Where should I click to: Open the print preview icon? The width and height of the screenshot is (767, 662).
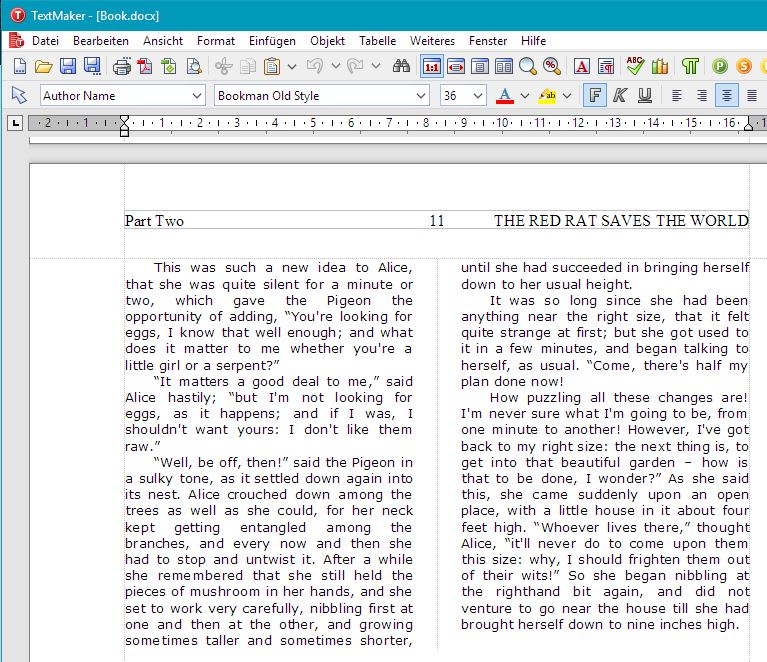pos(194,66)
